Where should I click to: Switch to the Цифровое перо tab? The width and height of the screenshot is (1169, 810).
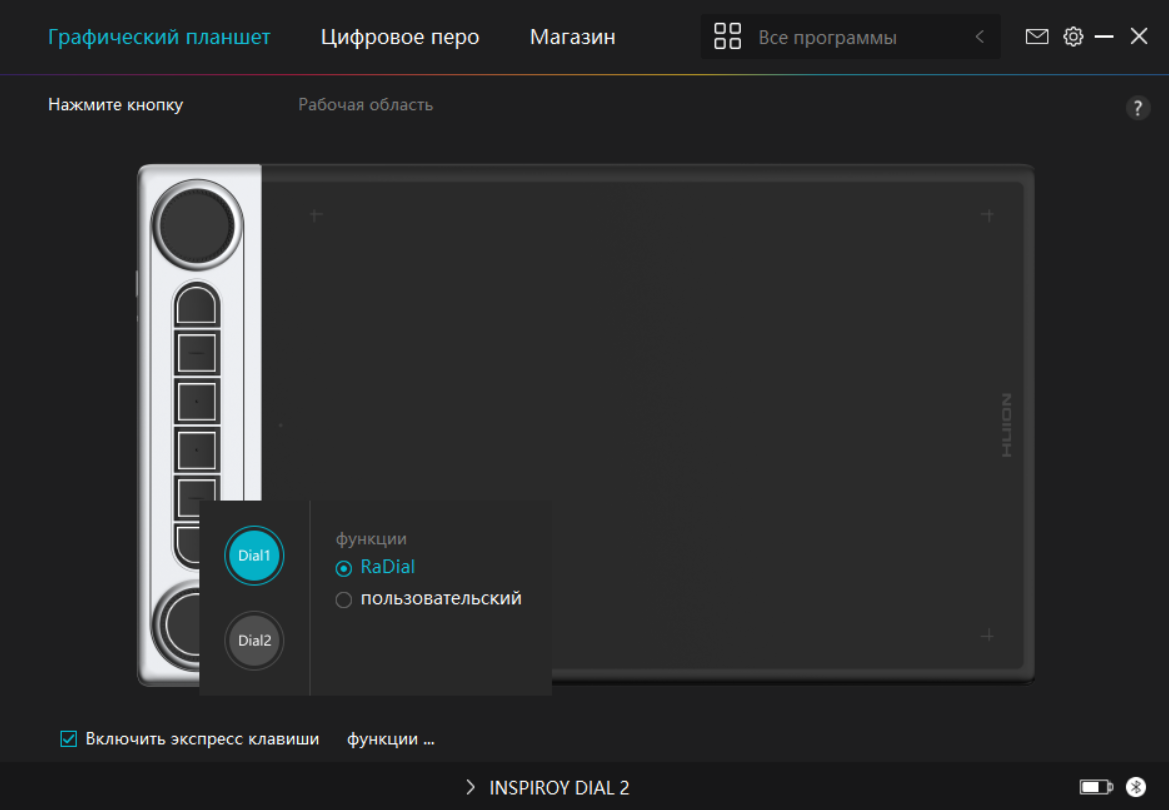coord(400,37)
